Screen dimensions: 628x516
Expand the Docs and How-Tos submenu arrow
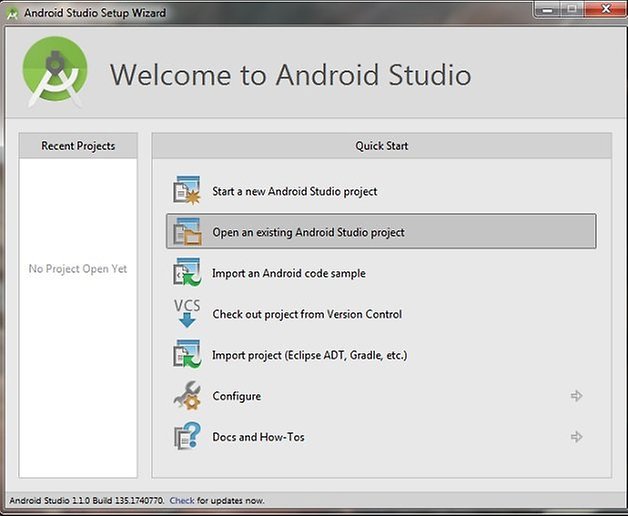tap(576, 437)
